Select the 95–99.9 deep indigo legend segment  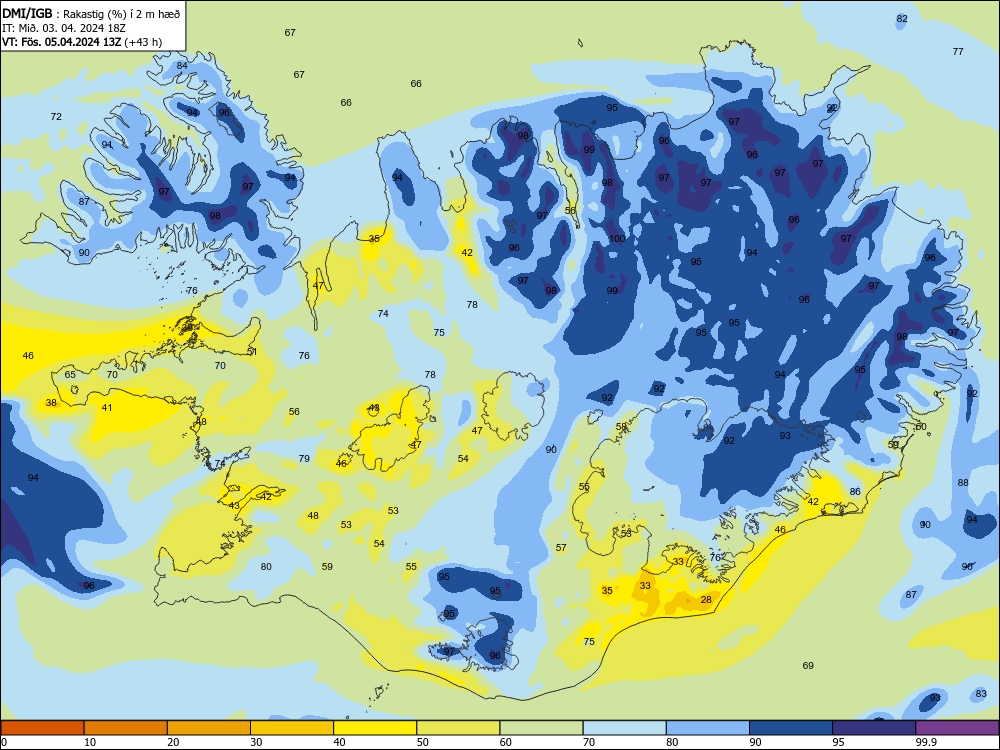[874, 728]
